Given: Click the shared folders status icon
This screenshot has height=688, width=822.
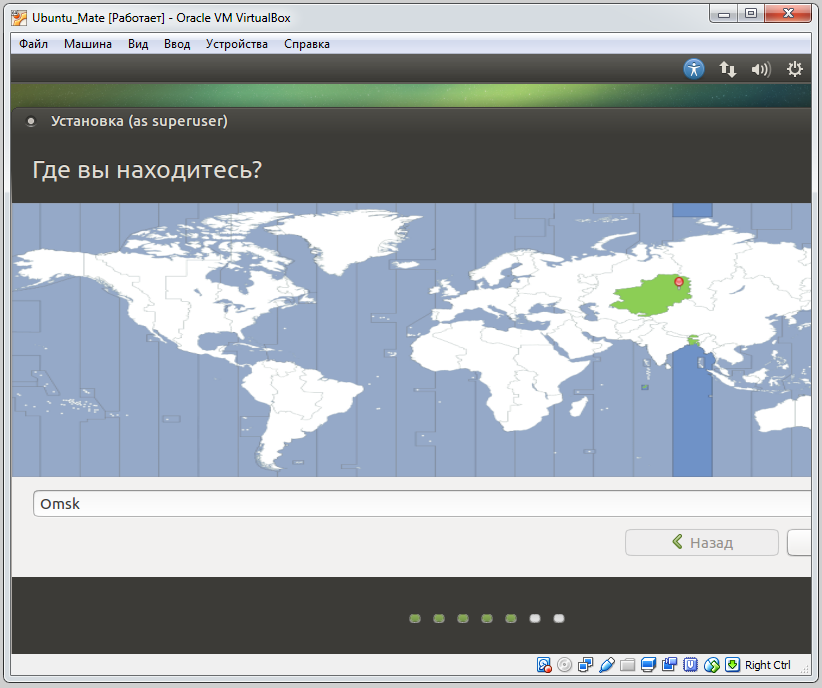Looking at the screenshot, I should pos(628,665).
